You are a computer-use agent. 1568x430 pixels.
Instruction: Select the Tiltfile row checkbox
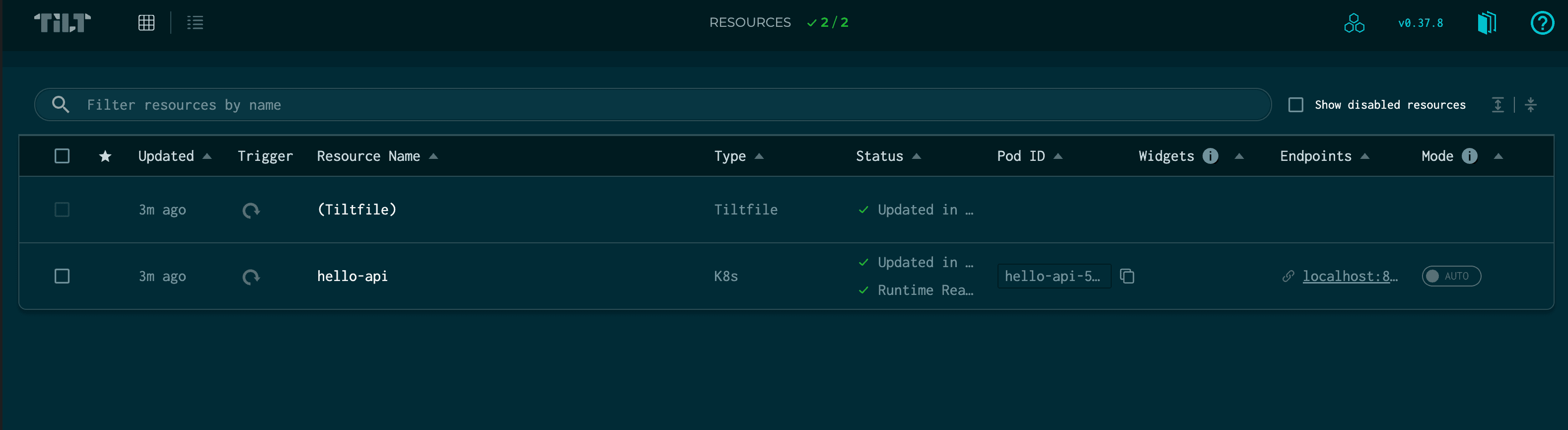pos(62,210)
